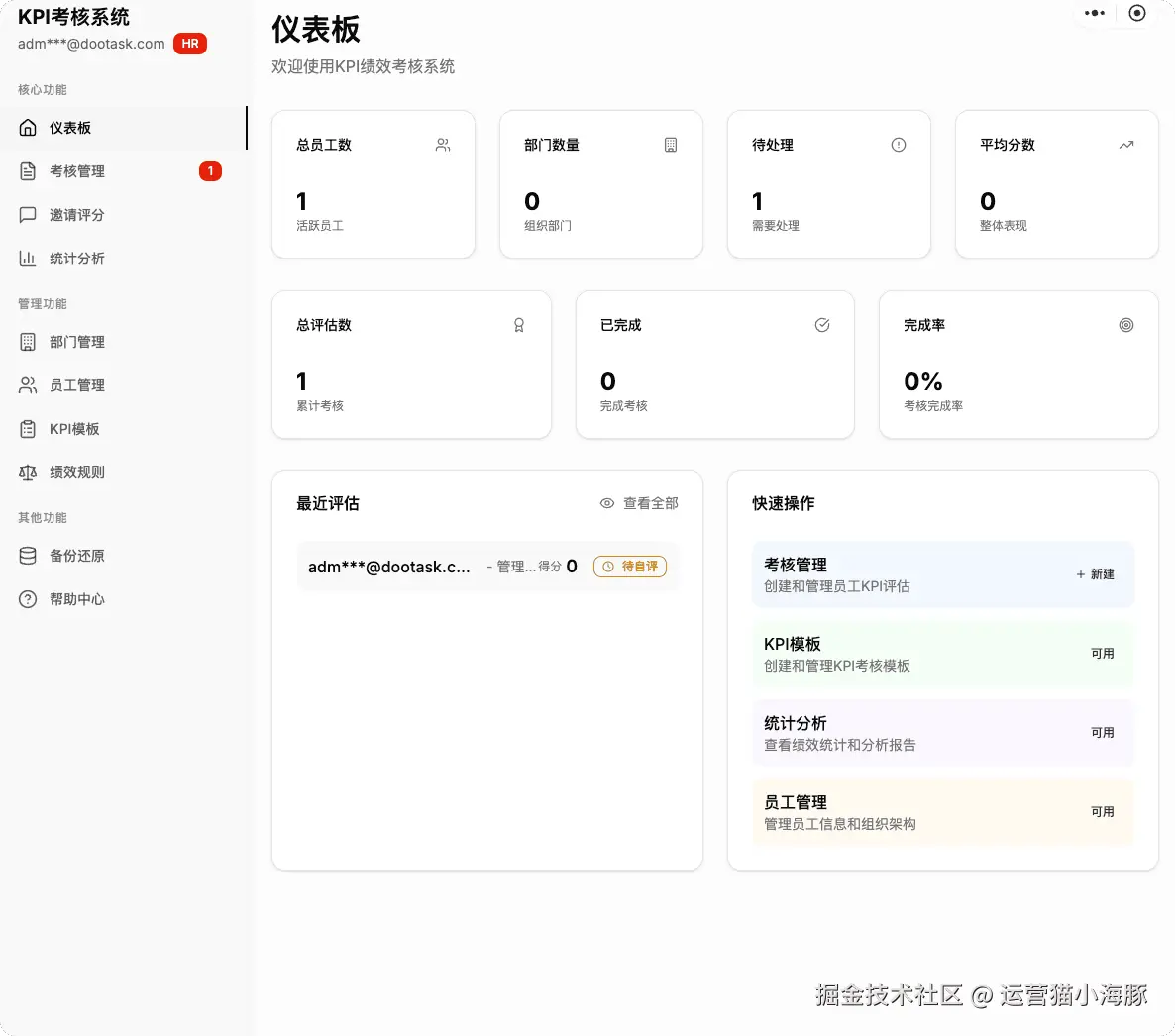
Task: Click the building icon beside 部门管理
Action: (x=28, y=342)
